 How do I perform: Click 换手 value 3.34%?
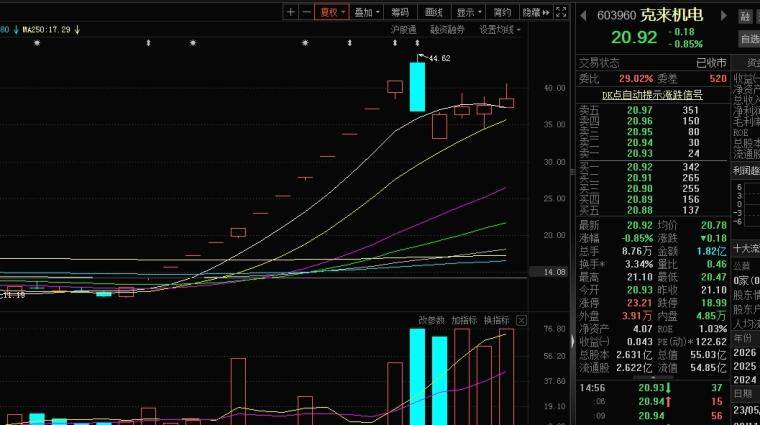(639, 264)
